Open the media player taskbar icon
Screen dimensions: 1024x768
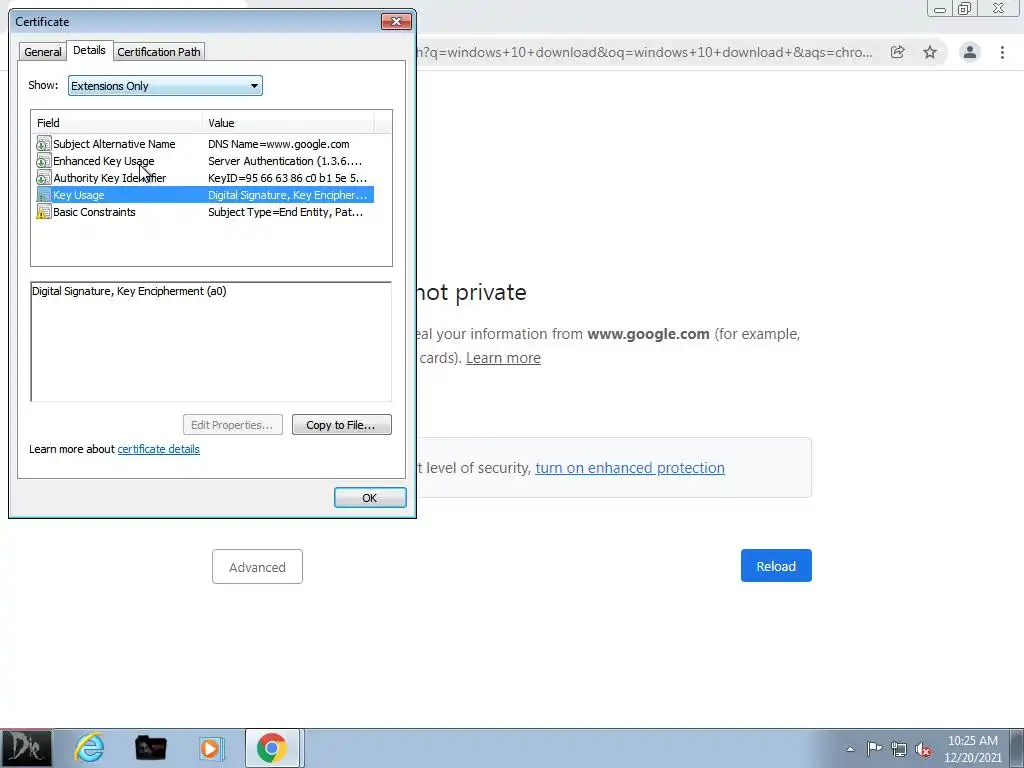tap(211, 748)
